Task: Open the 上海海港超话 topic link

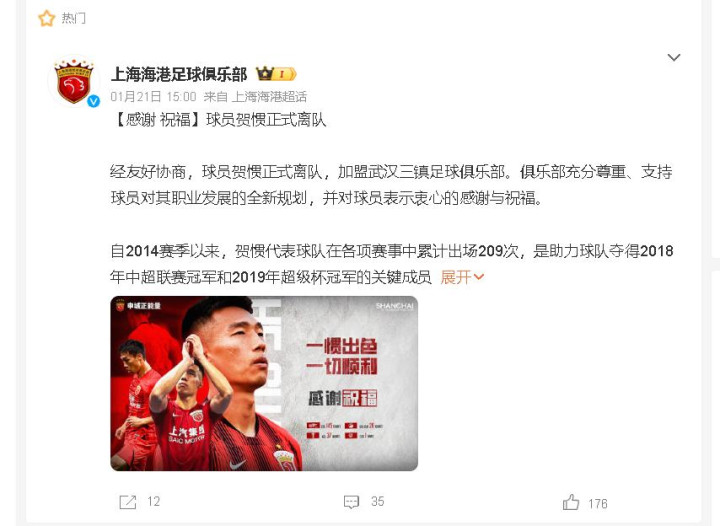Action: [x=269, y=96]
